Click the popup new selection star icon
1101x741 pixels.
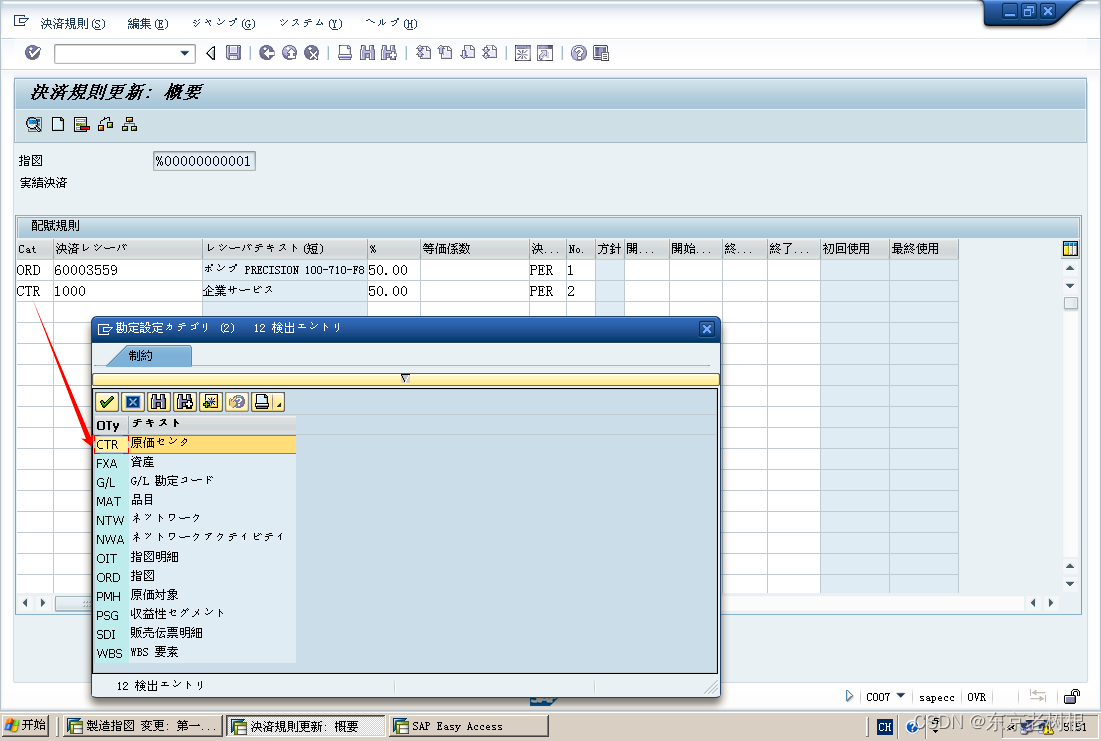pos(211,402)
